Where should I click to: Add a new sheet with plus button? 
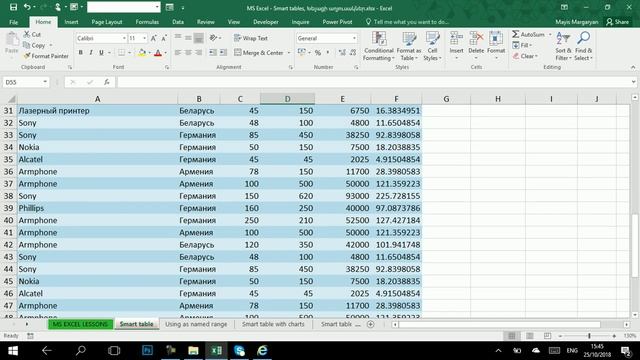pyautogui.click(x=370, y=324)
